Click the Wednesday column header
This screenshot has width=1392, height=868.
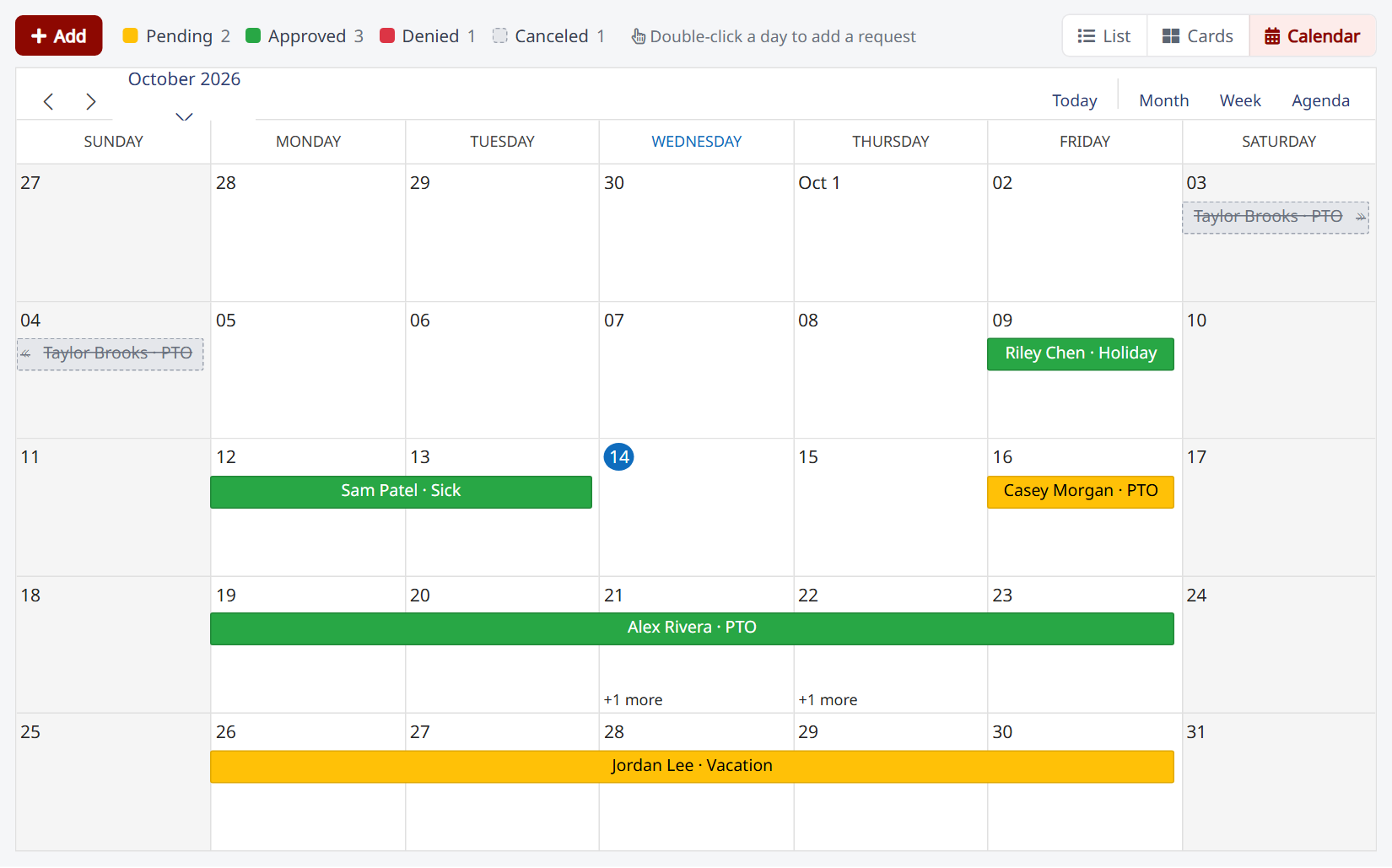pyautogui.click(x=697, y=142)
